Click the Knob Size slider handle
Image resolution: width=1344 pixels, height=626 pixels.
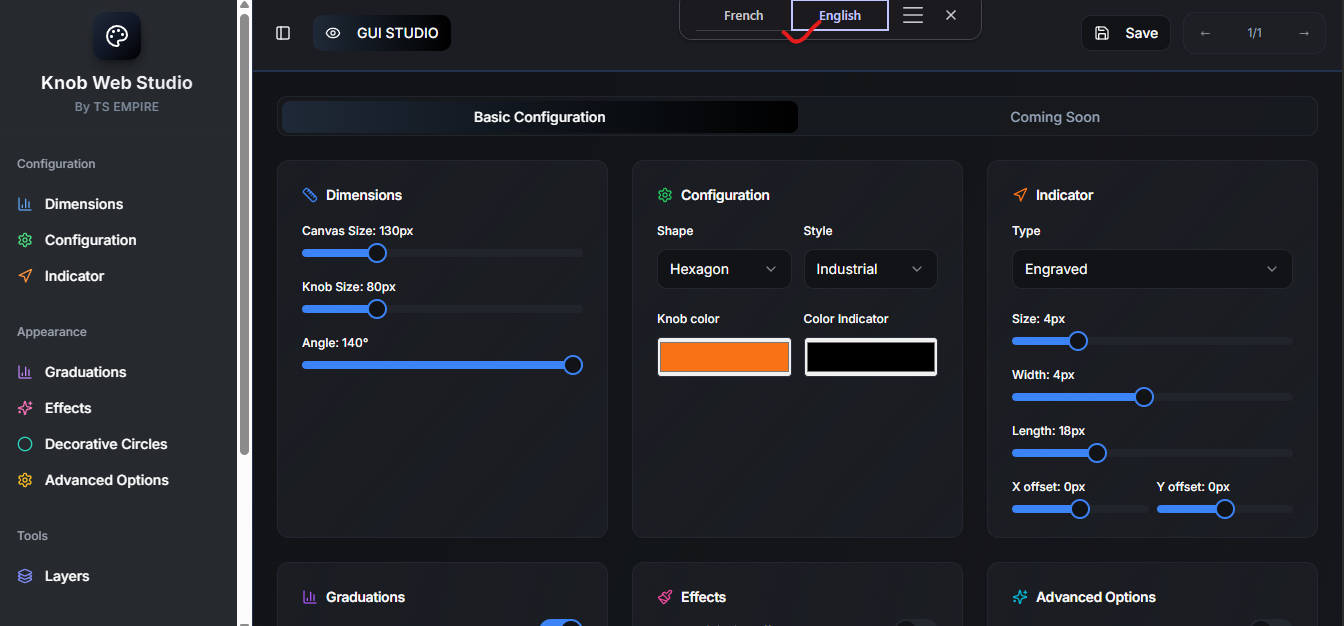point(377,309)
